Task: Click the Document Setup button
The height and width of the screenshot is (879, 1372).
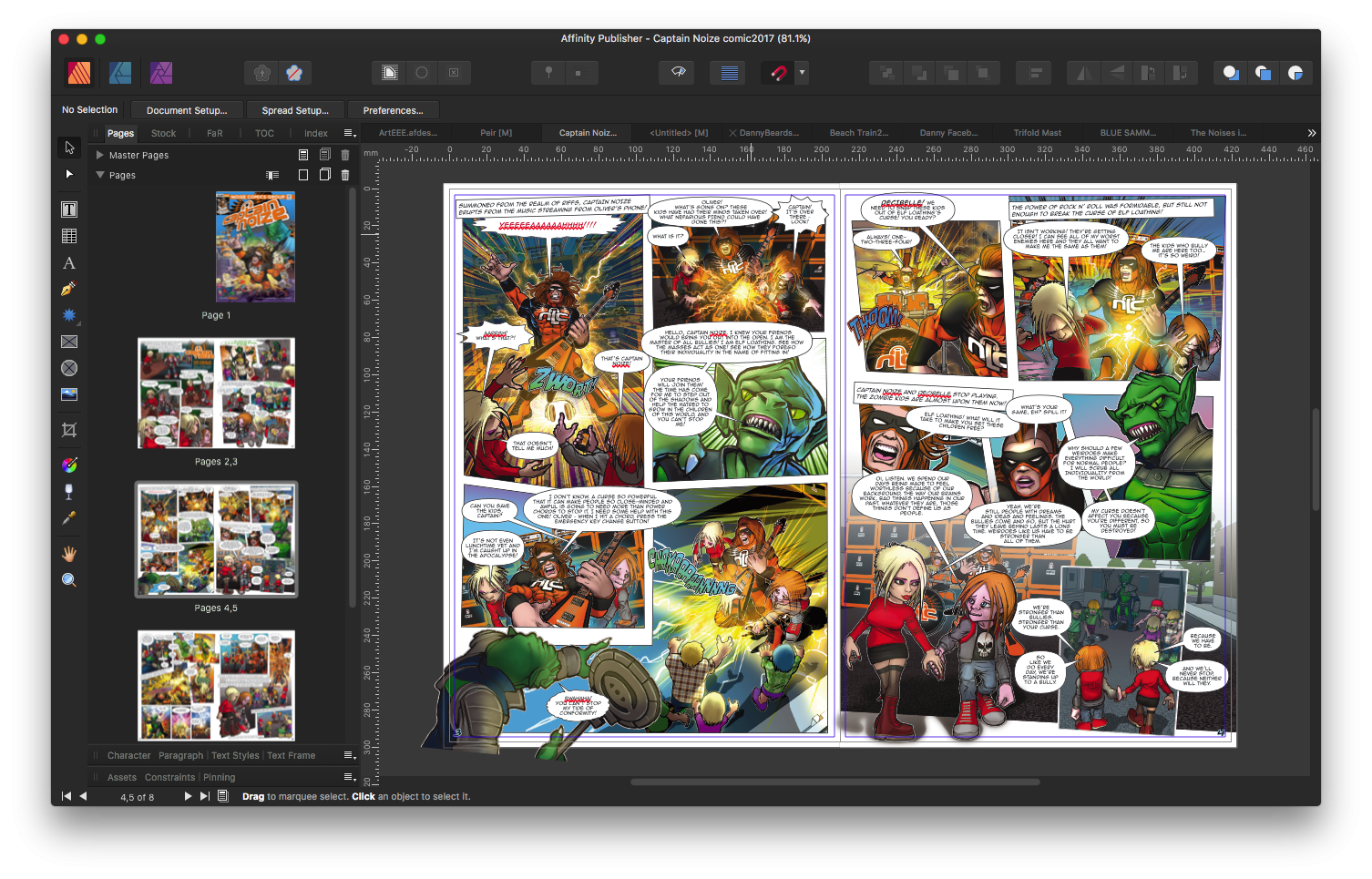Action: pos(187,110)
